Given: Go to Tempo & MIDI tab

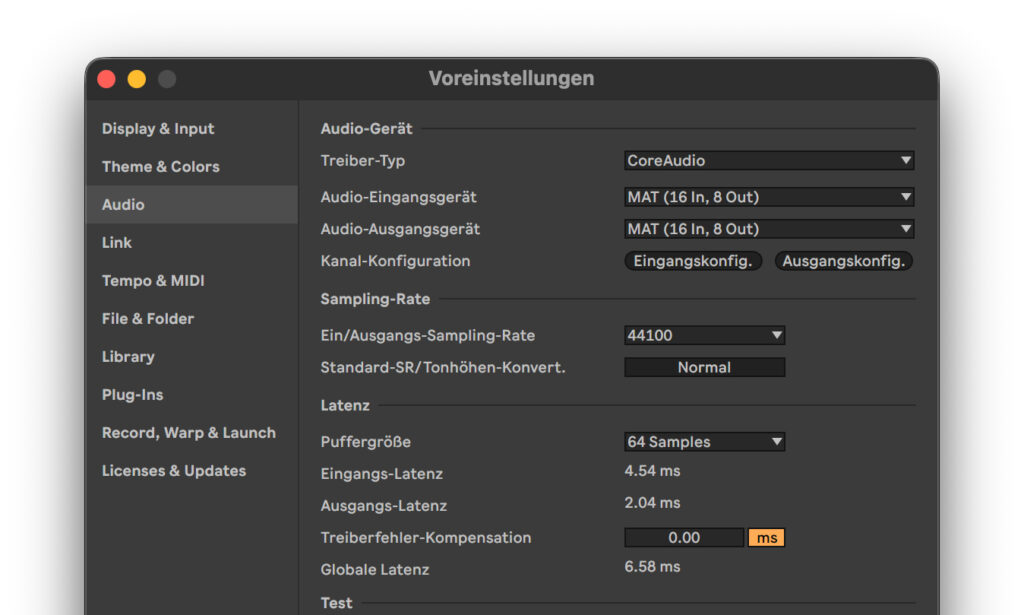Looking at the screenshot, I should [191, 281].
